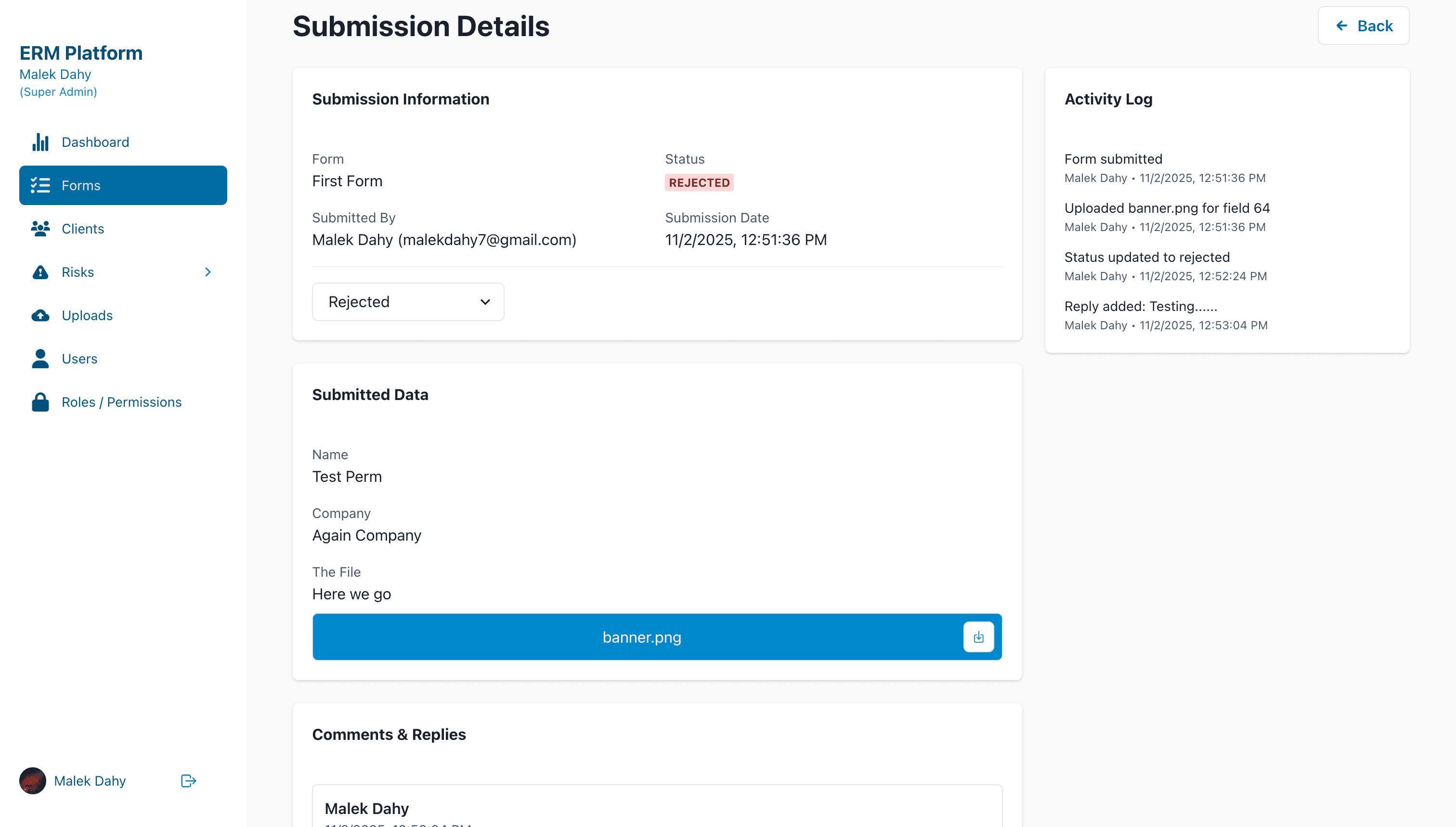Click the Submission Information heading
Viewport: 1456px width, 827px height.
pyautogui.click(x=401, y=99)
